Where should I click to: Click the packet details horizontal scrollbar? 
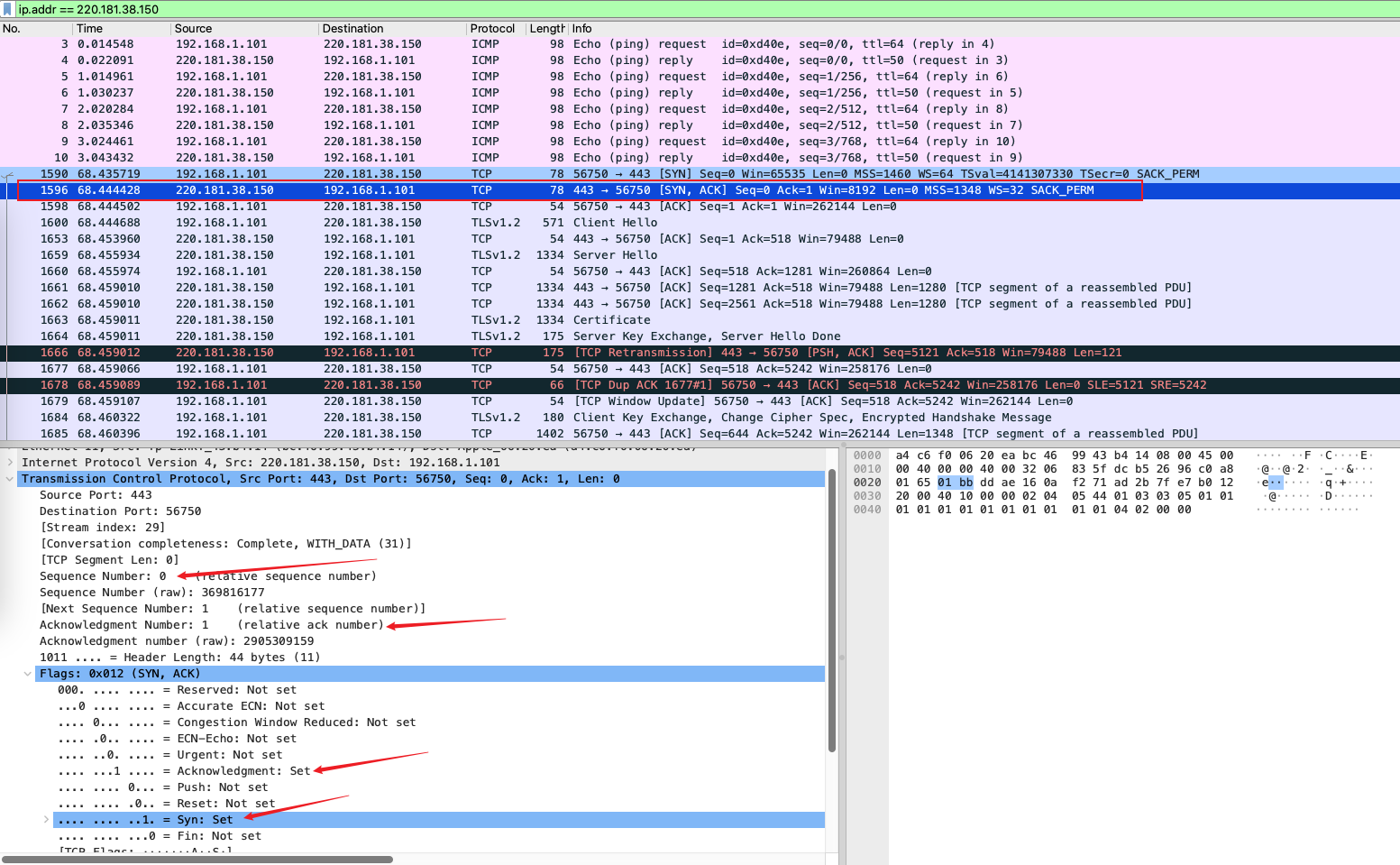click(x=197, y=859)
